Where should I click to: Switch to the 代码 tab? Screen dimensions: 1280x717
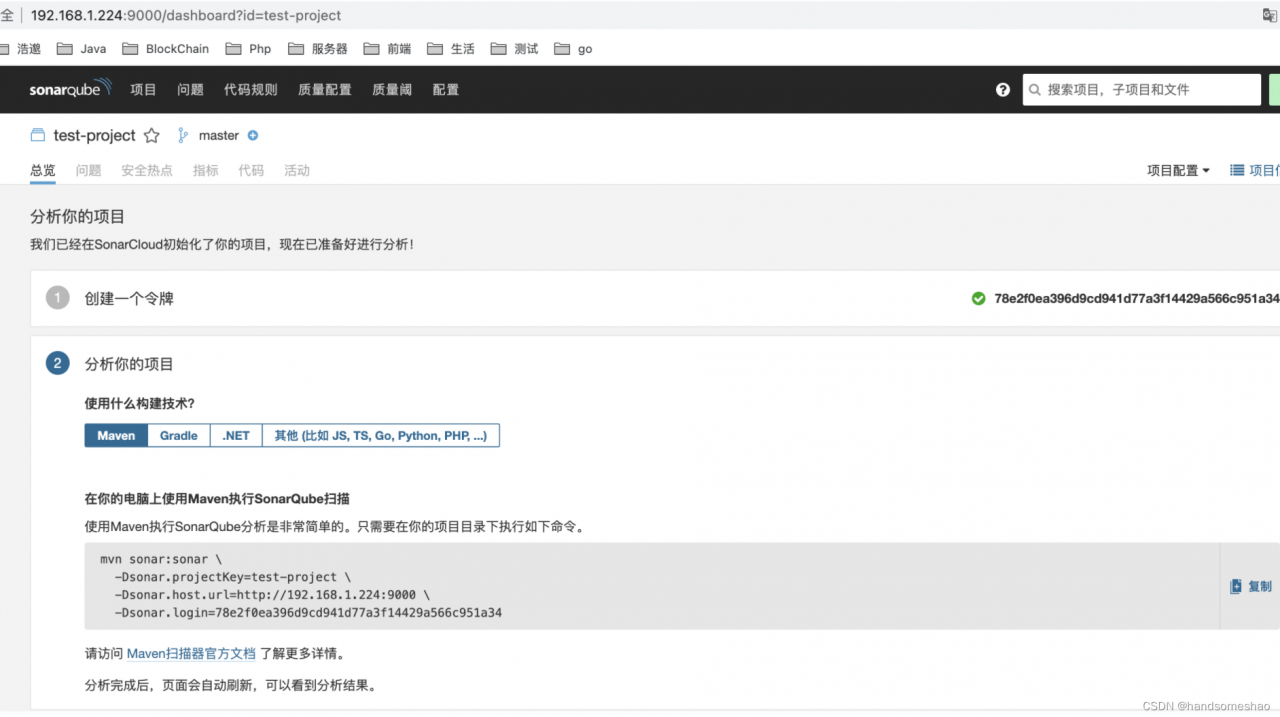(251, 170)
